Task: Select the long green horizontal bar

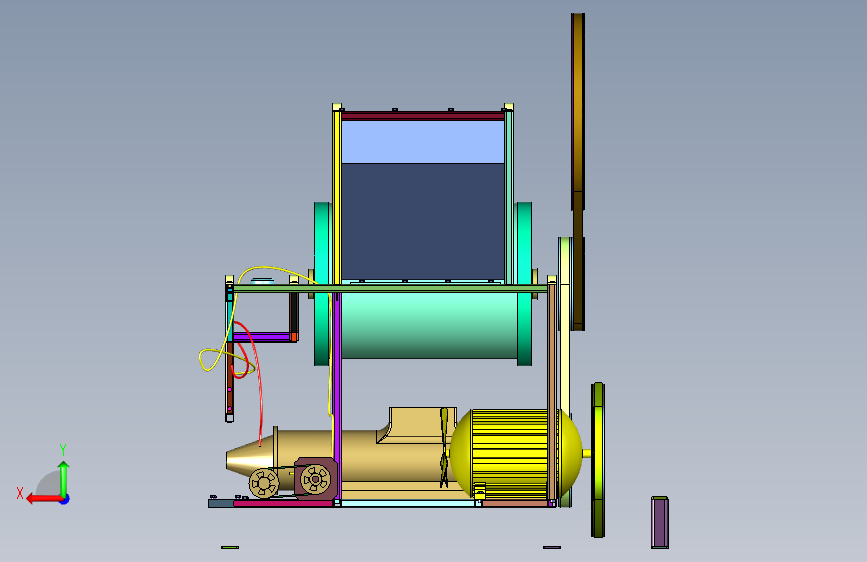Action: 390,289
